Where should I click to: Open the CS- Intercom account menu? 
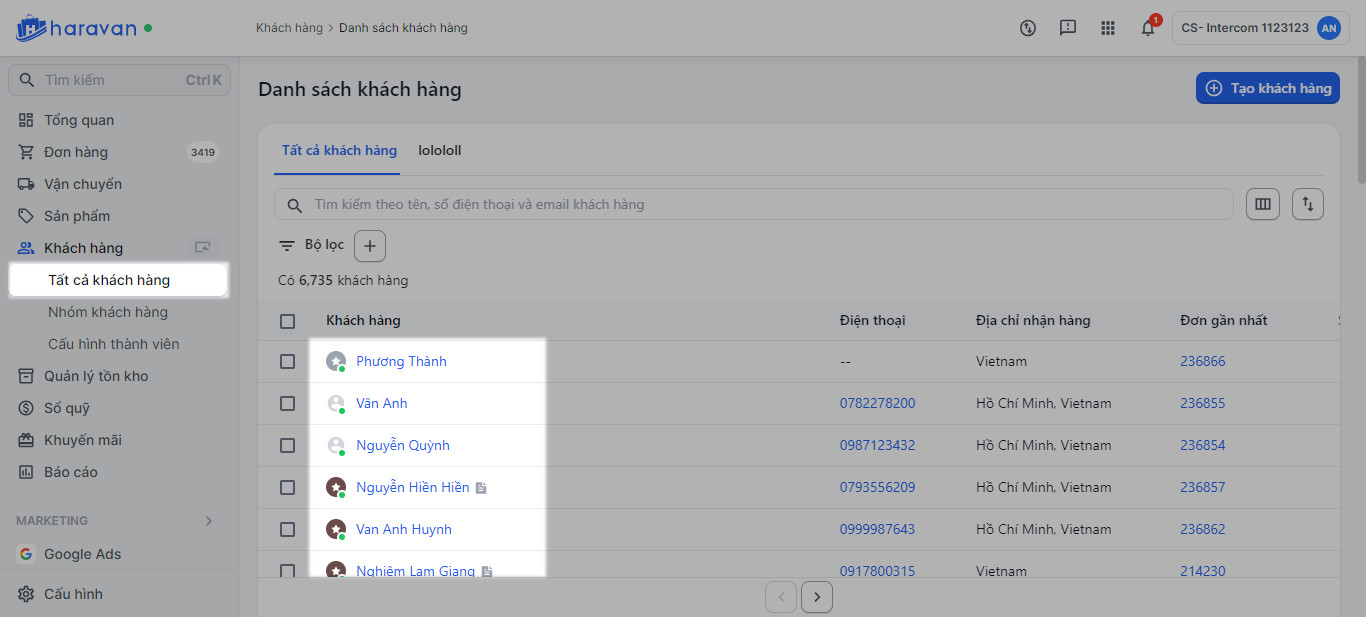coord(1258,28)
